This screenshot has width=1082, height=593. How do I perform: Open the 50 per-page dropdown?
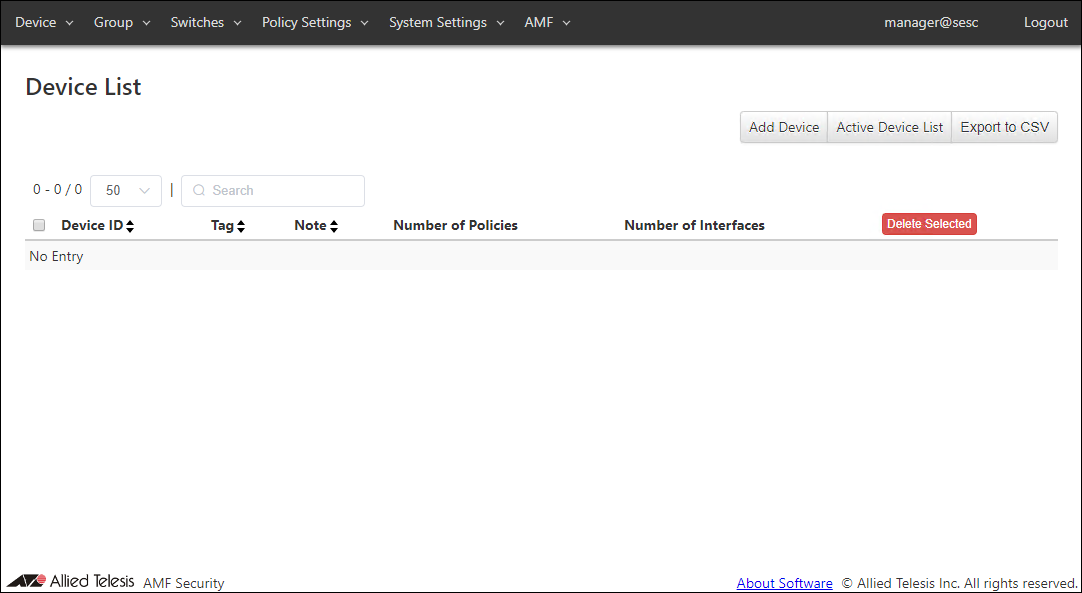point(126,191)
